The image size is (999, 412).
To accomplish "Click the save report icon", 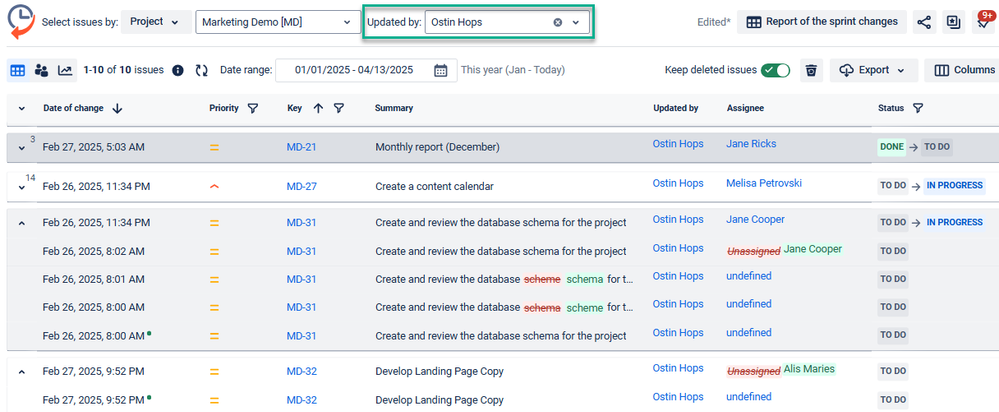I will tap(953, 22).
